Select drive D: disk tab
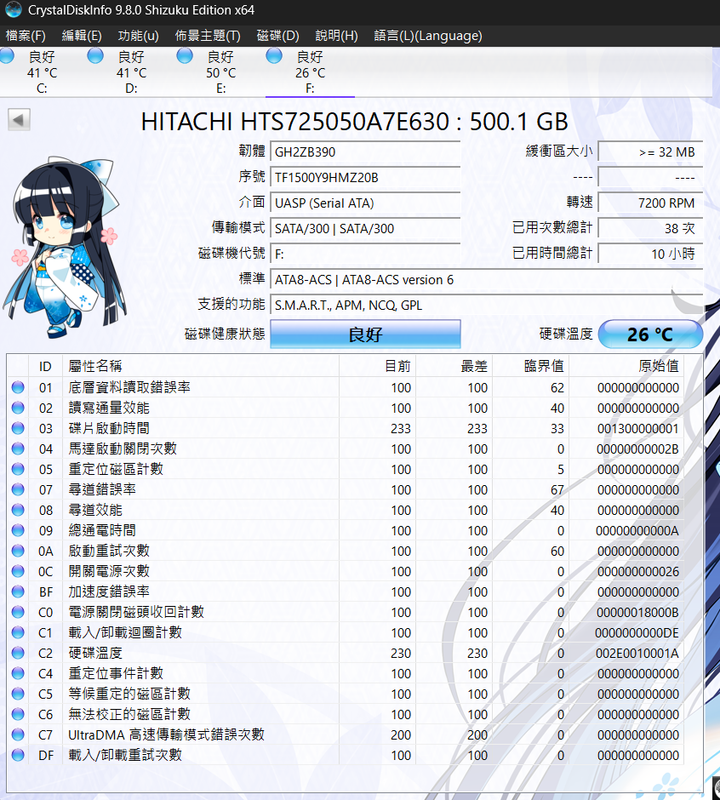This screenshot has width=720, height=800. [131, 71]
